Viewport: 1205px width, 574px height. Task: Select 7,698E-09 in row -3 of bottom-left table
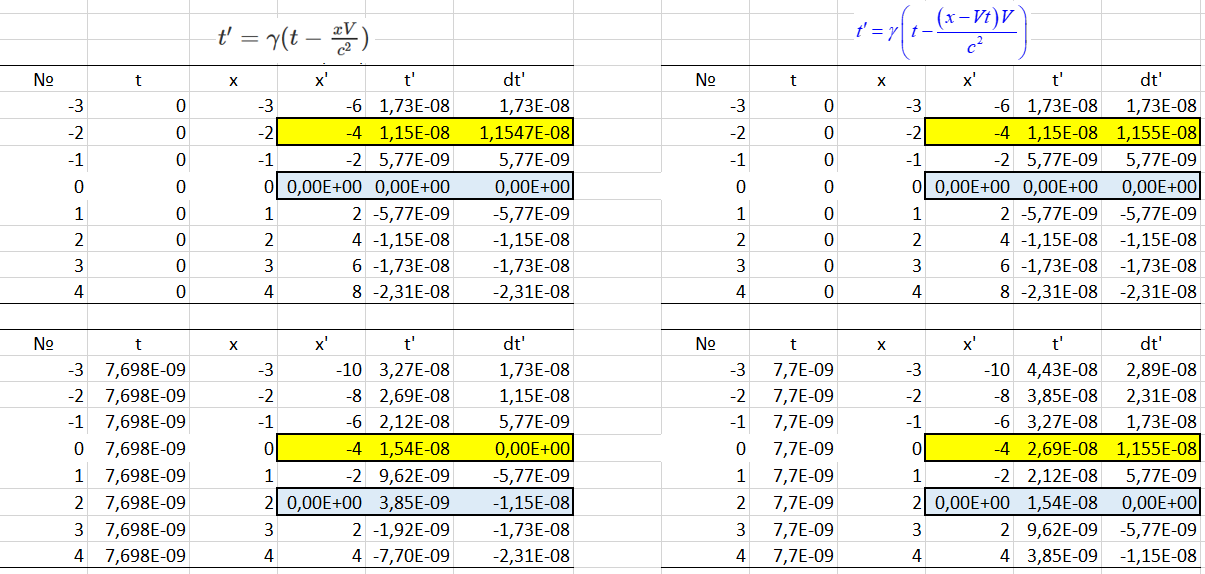(x=145, y=370)
